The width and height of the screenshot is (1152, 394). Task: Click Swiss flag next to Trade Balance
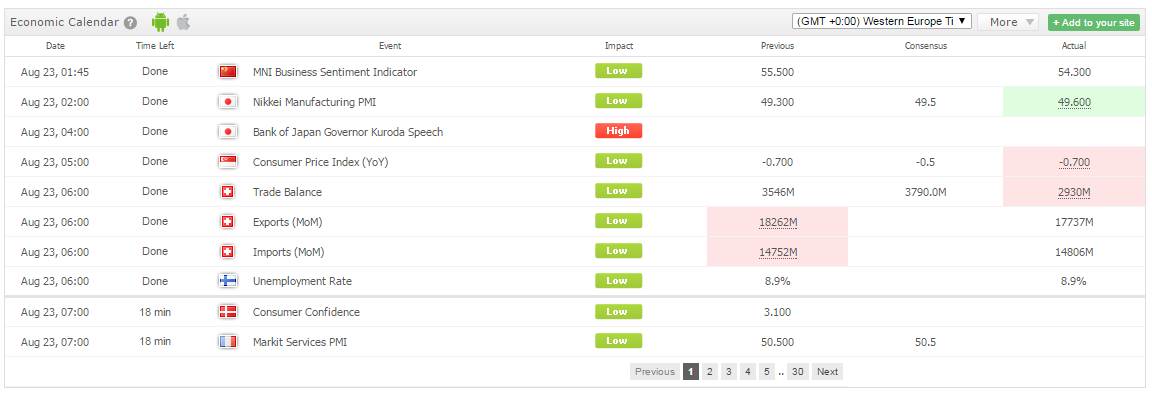pyautogui.click(x=228, y=192)
